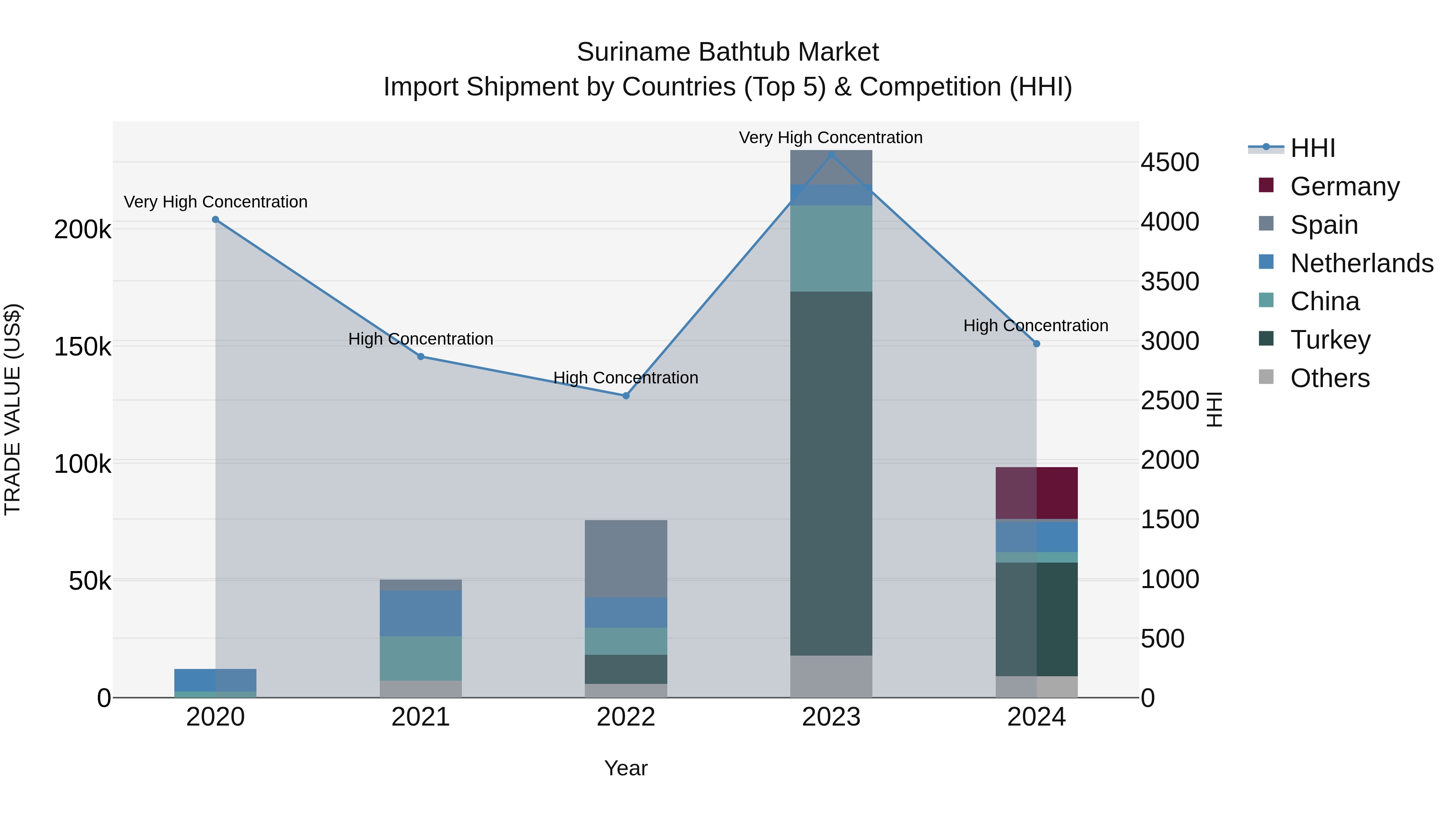The width and height of the screenshot is (1456, 819).
Task: Click the 200k left-axis tick label
Action: pyautogui.click(x=83, y=230)
